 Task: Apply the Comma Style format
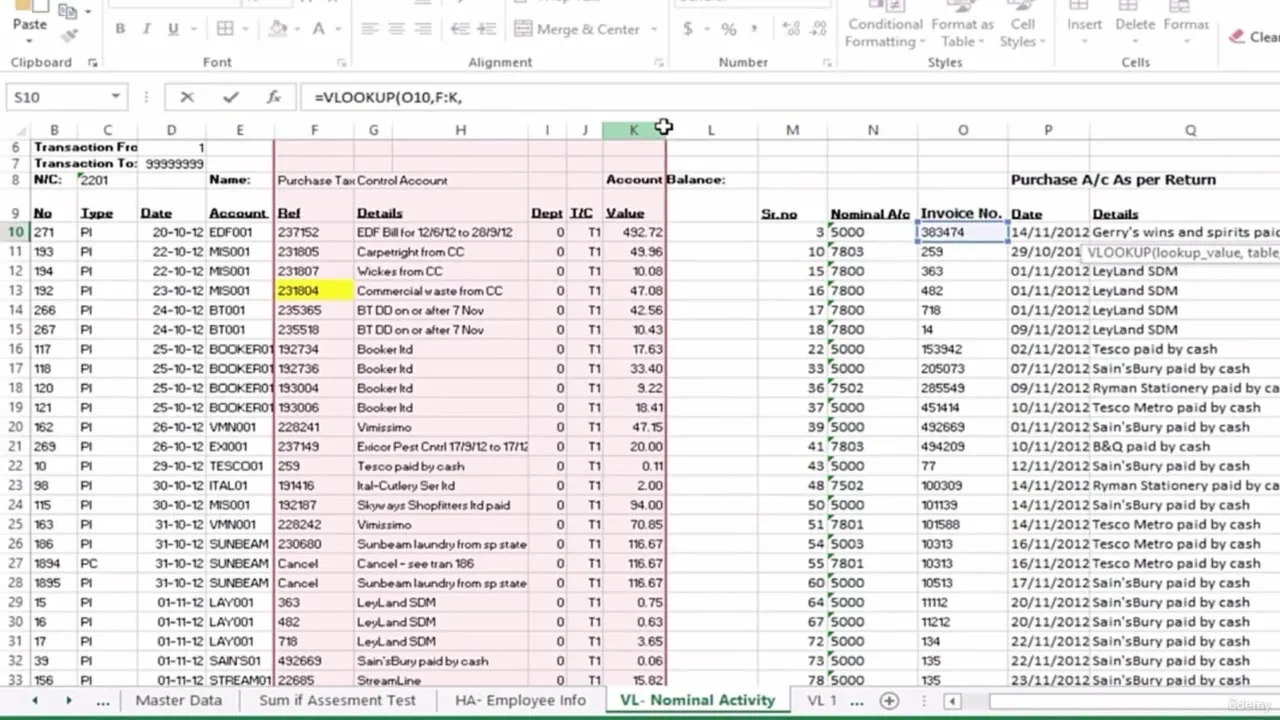click(x=756, y=29)
